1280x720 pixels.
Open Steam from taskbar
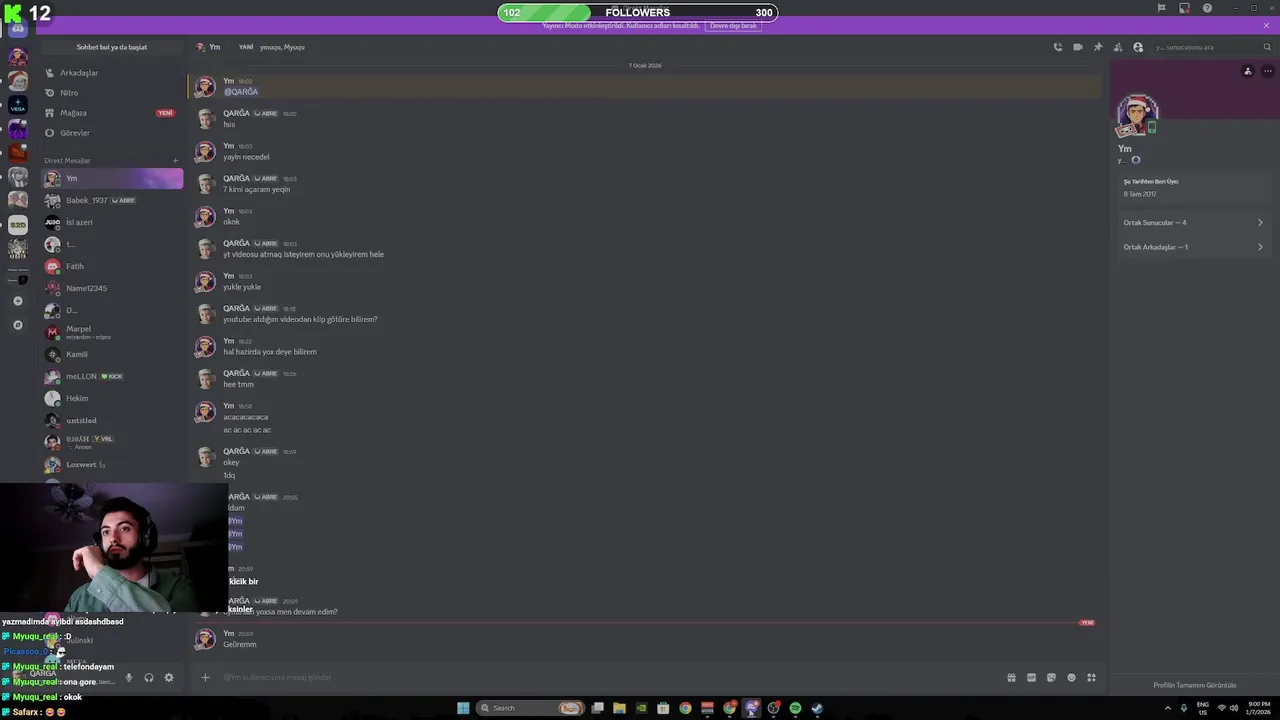pyautogui.click(x=817, y=708)
